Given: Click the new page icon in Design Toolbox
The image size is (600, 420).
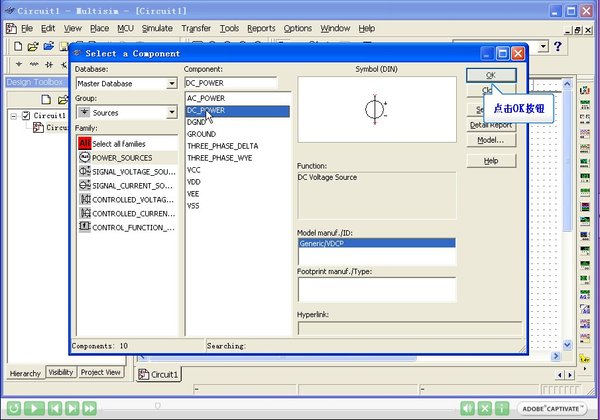Looking at the screenshot, I should pos(46,99).
